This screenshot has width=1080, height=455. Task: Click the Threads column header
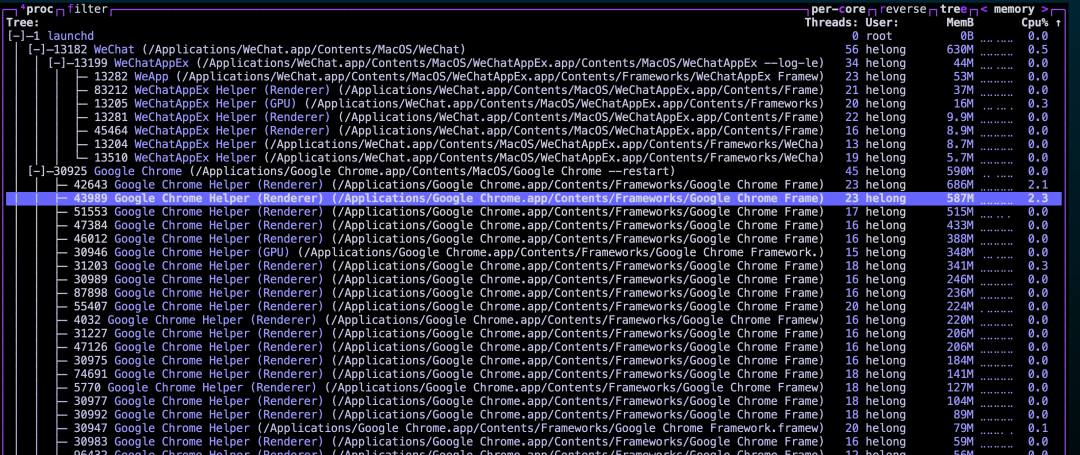(830, 22)
